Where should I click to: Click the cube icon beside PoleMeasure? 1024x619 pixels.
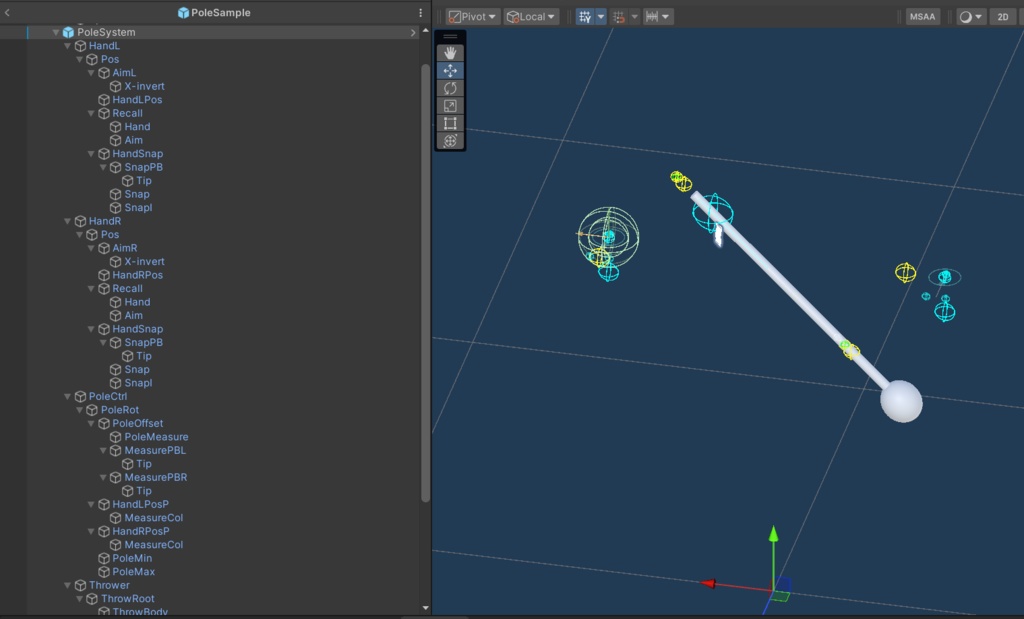(116, 437)
